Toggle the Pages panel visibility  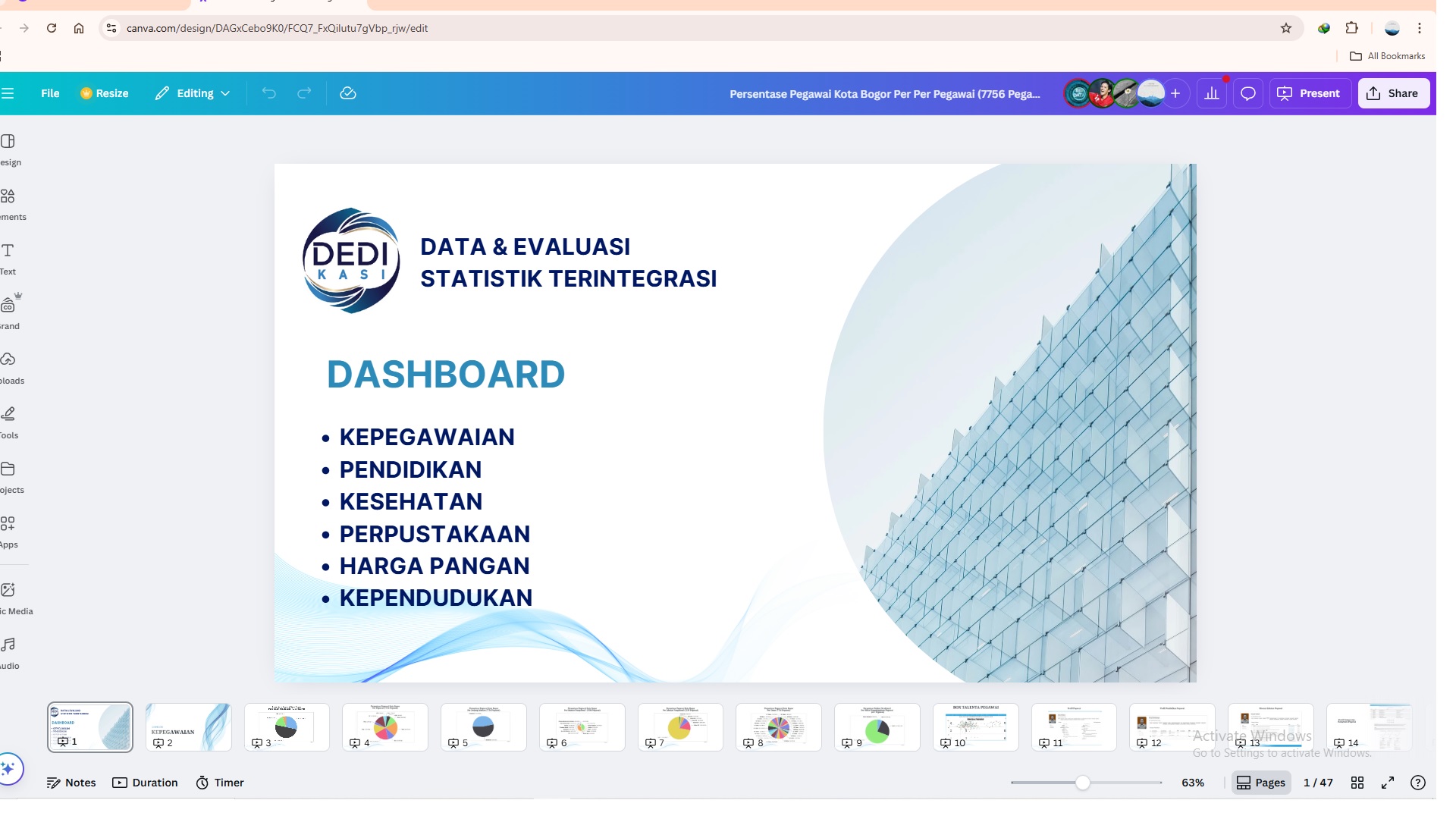tap(1261, 782)
